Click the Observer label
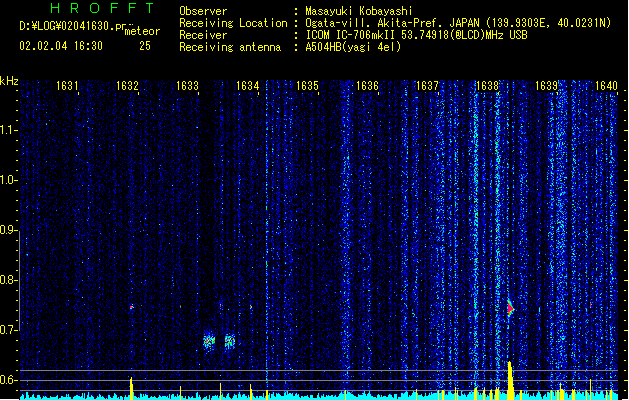The width and height of the screenshot is (629, 400). [x=203, y=11]
